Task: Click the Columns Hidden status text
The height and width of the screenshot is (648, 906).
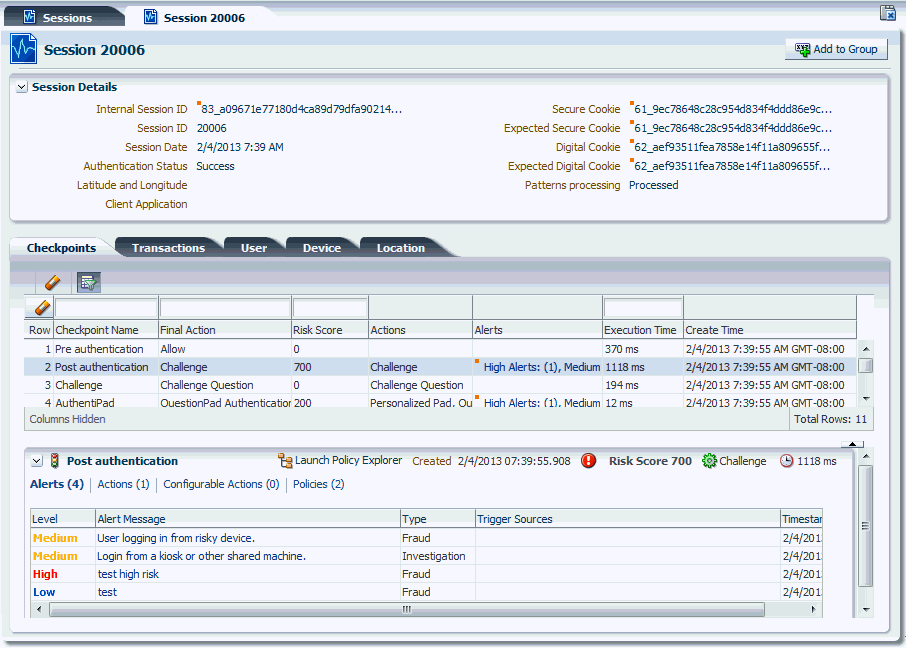Action: pyautogui.click(x=67, y=419)
